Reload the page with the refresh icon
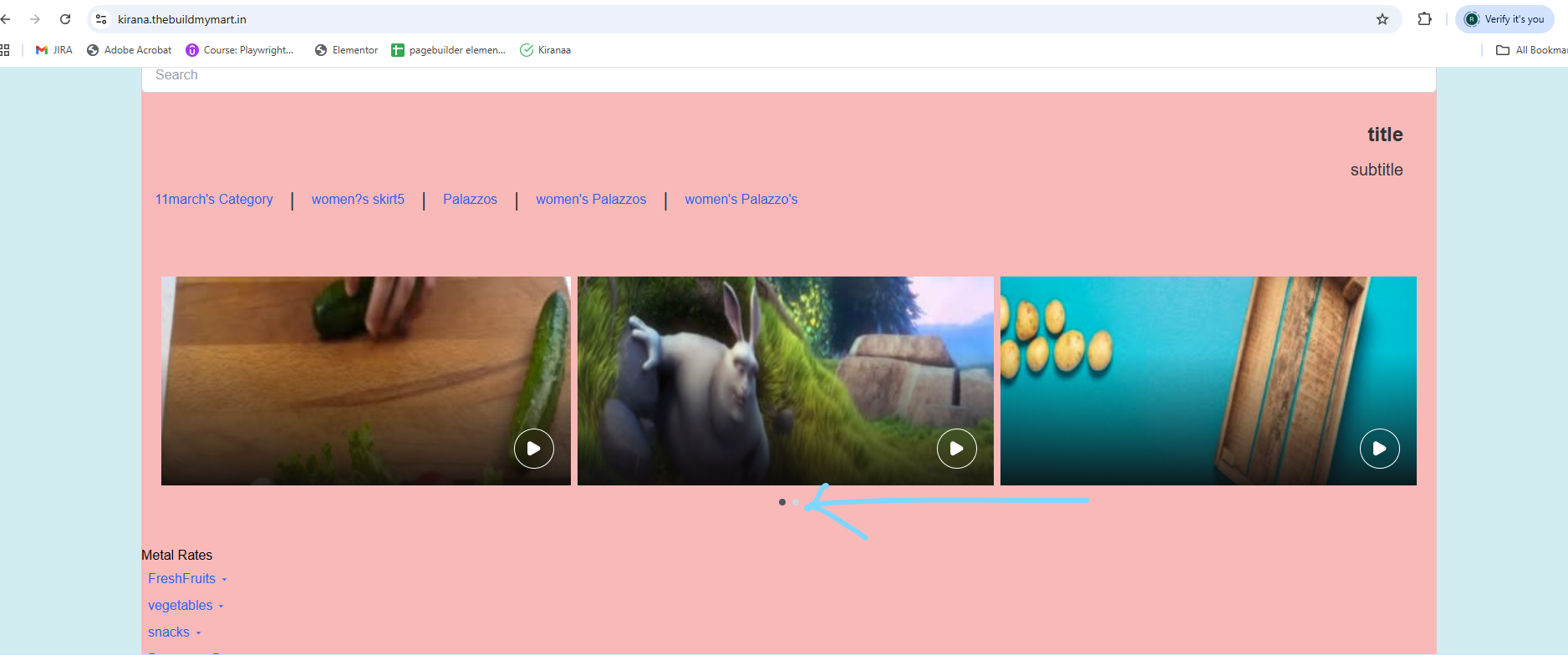This screenshot has height=655, width=1568. (65, 19)
